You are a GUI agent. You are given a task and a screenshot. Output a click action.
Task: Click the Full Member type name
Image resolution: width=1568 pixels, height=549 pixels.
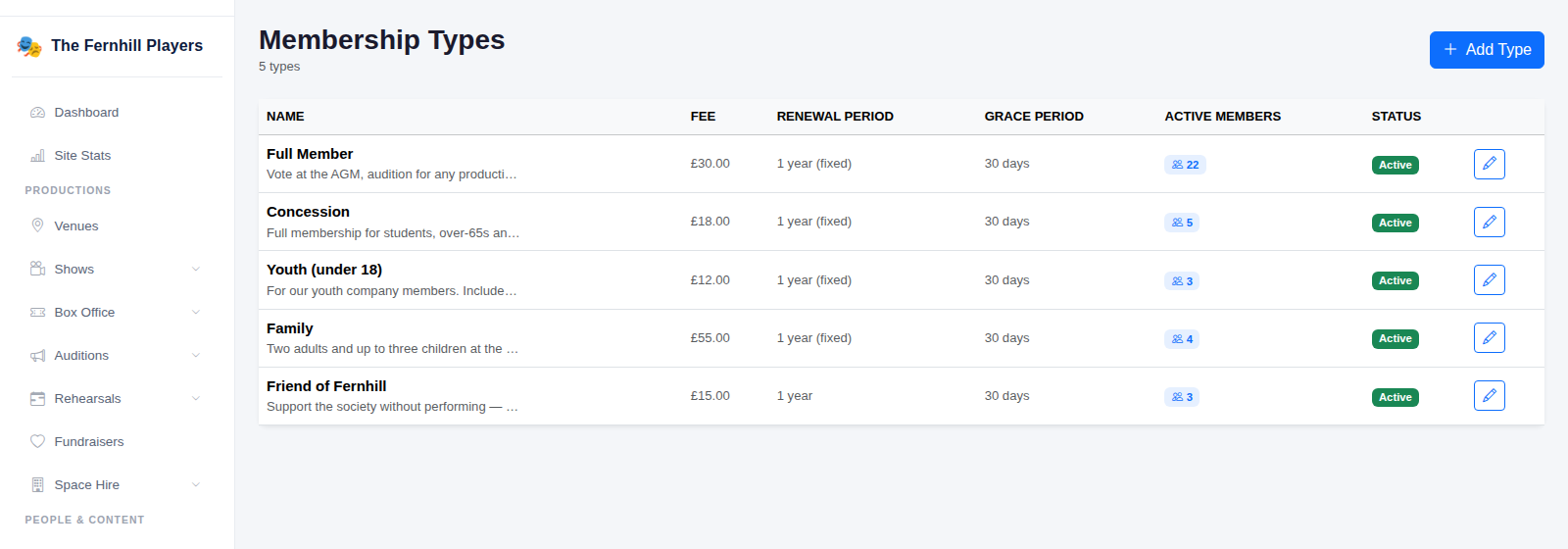tap(310, 154)
